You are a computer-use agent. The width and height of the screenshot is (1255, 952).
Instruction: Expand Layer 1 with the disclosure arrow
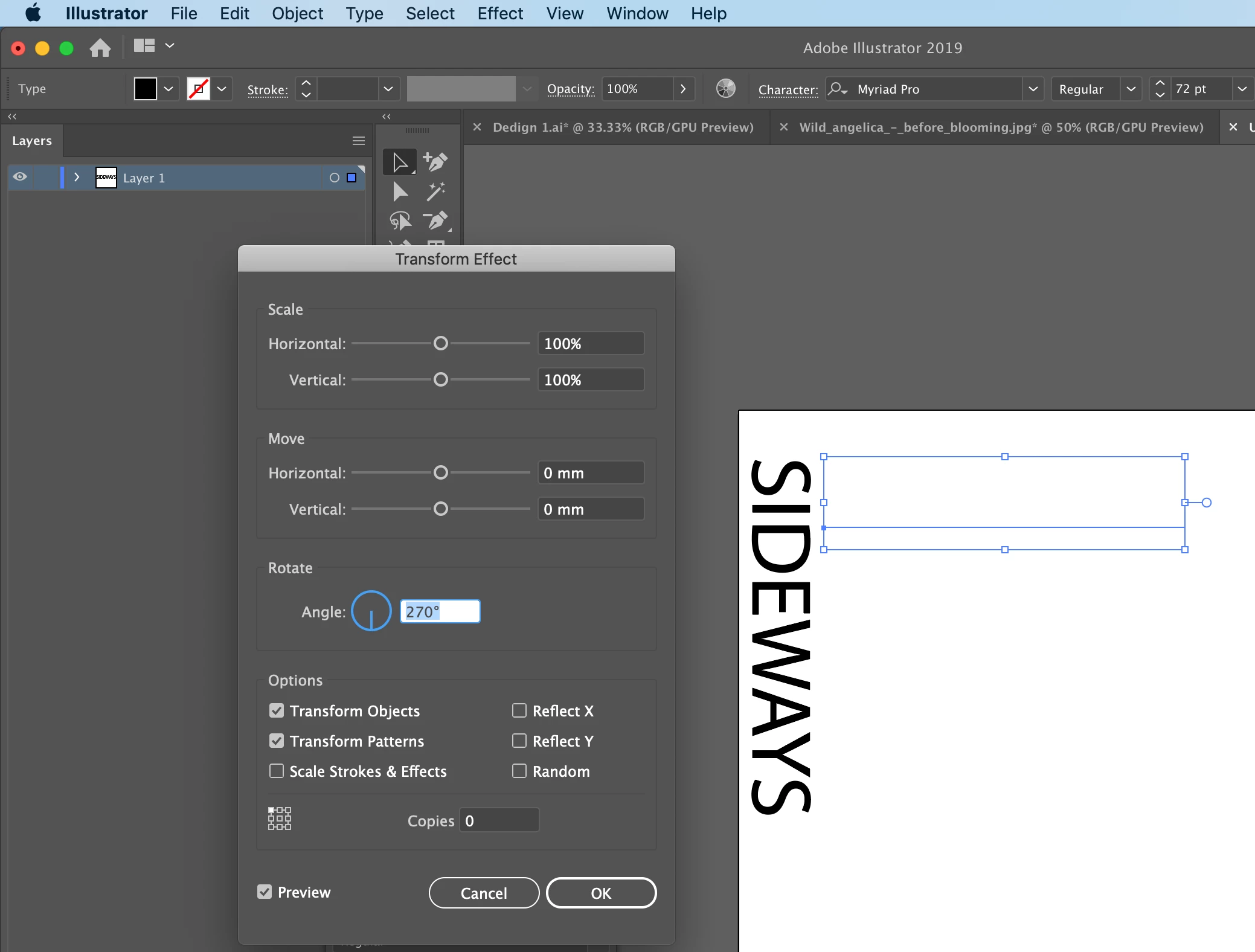coord(77,177)
